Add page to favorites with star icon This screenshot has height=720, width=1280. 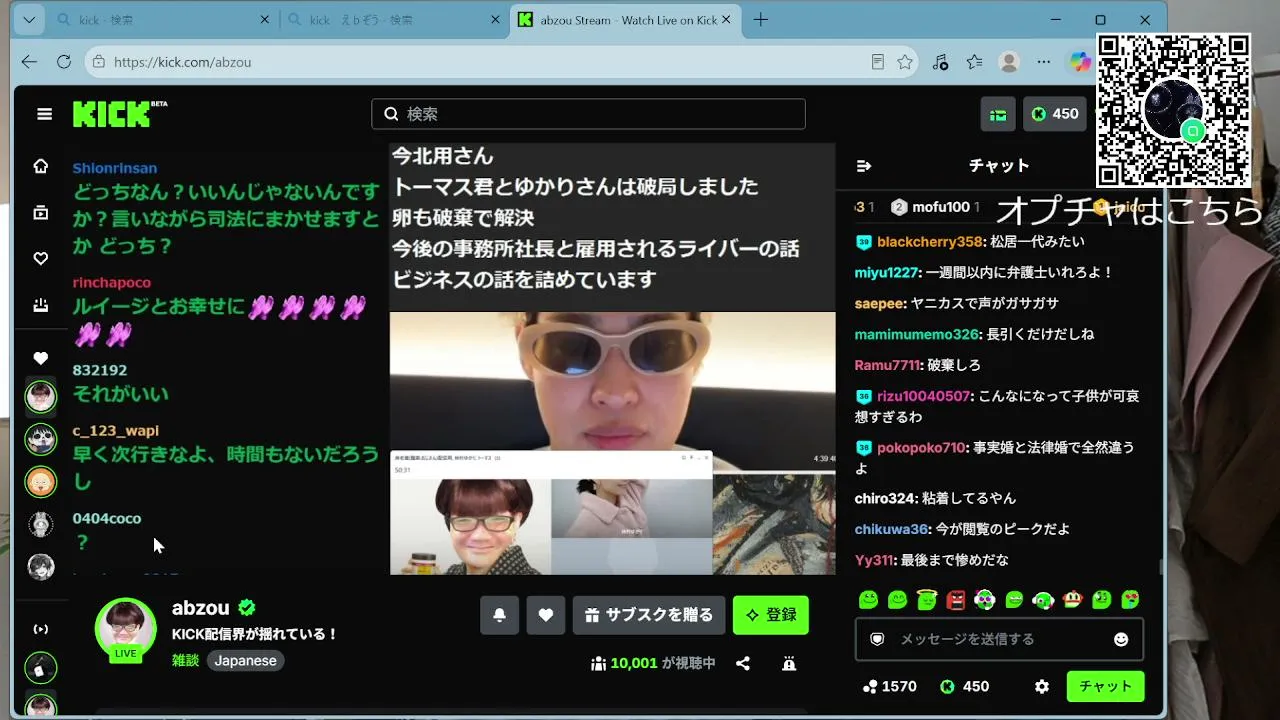(905, 62)
